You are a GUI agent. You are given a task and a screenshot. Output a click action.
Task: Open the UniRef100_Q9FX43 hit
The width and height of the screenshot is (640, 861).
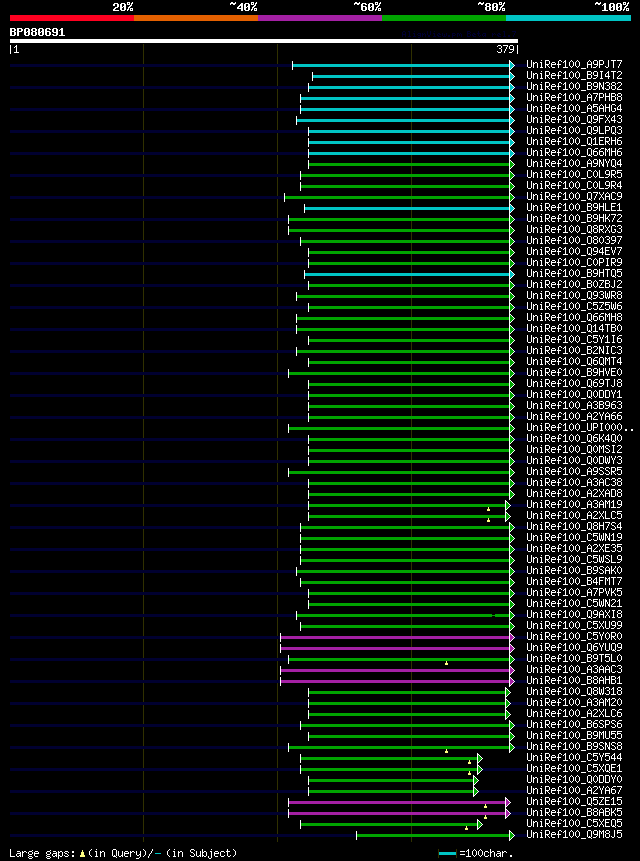574,120
